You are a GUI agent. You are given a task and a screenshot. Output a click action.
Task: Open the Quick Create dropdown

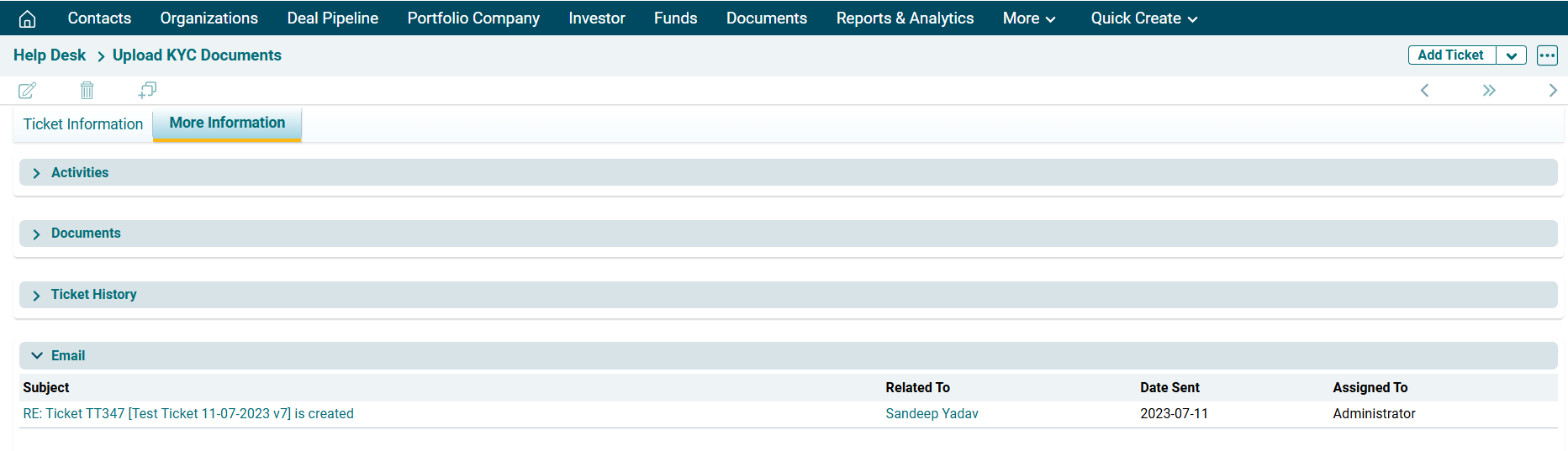1143,18
